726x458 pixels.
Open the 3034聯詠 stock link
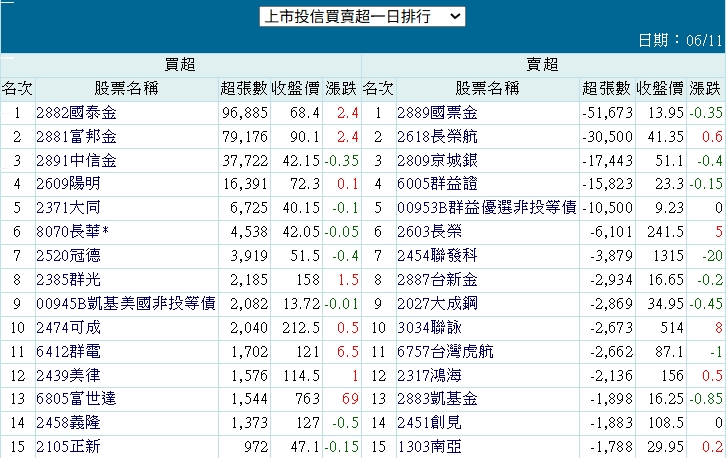tap(429, 327)
